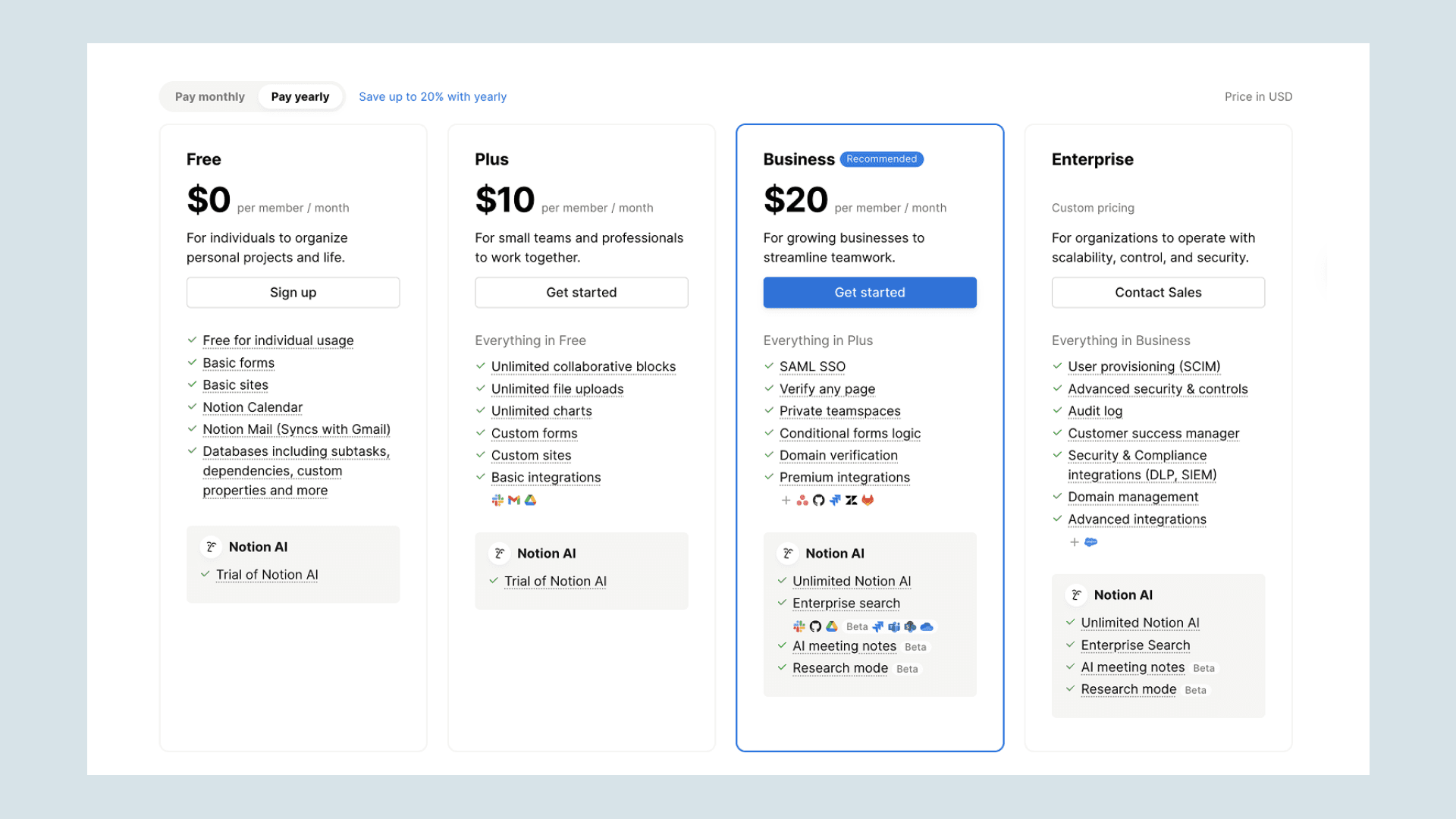Click the Beta badge next to AI meeting notes
The width and height of the screenshot is (1456, 819).
[x=915, y=647]
